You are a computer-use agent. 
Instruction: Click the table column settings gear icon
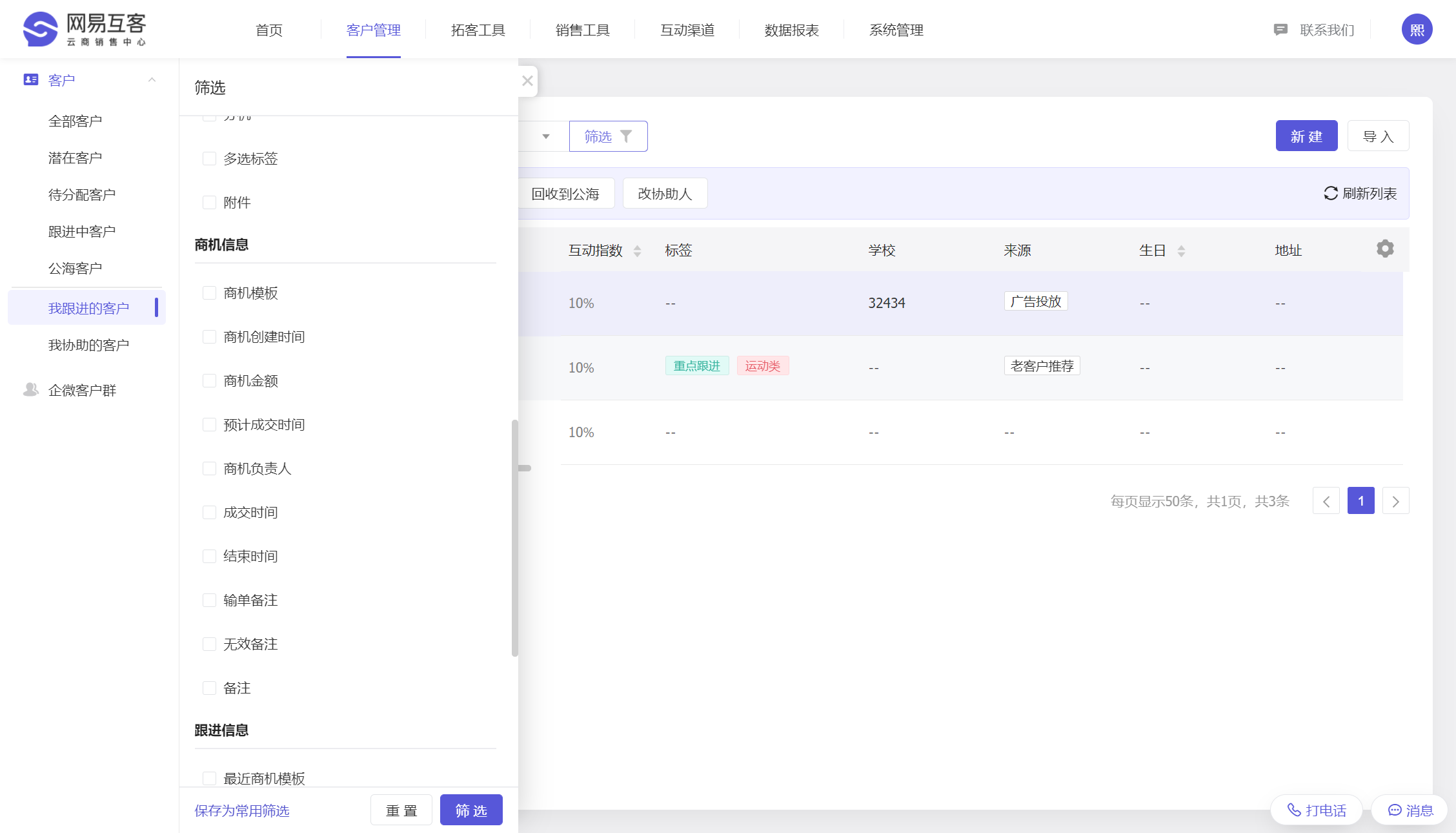(x=1384, y=249)
